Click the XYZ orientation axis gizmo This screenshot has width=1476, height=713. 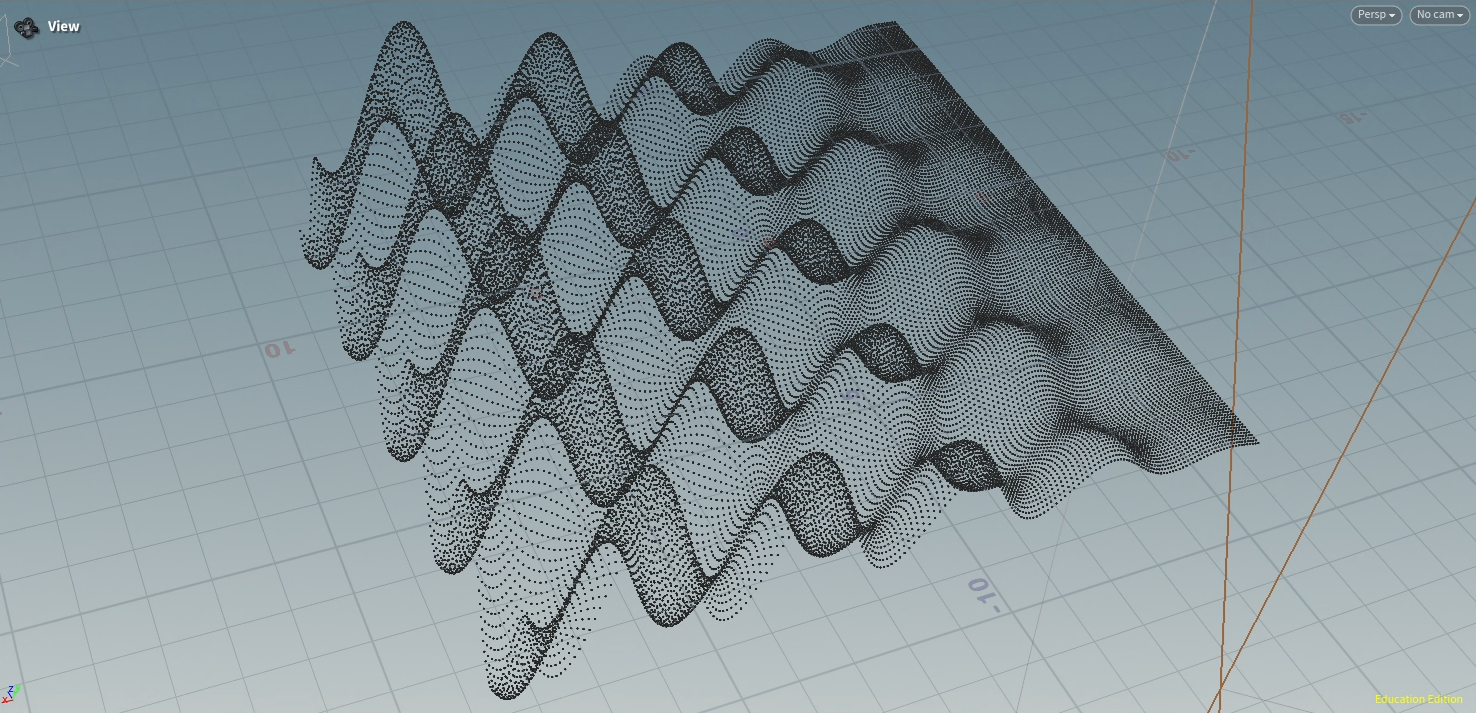[11, 692]
